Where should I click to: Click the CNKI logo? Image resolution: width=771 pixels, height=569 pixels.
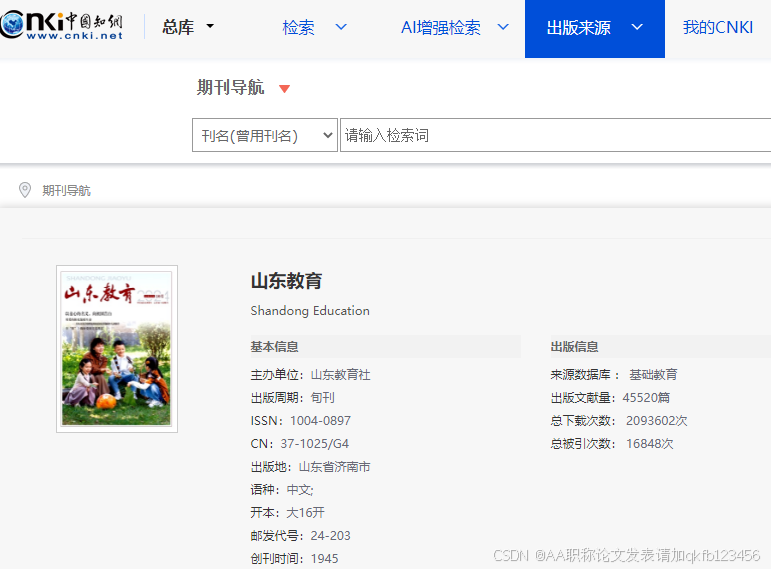tap(61, 26)
